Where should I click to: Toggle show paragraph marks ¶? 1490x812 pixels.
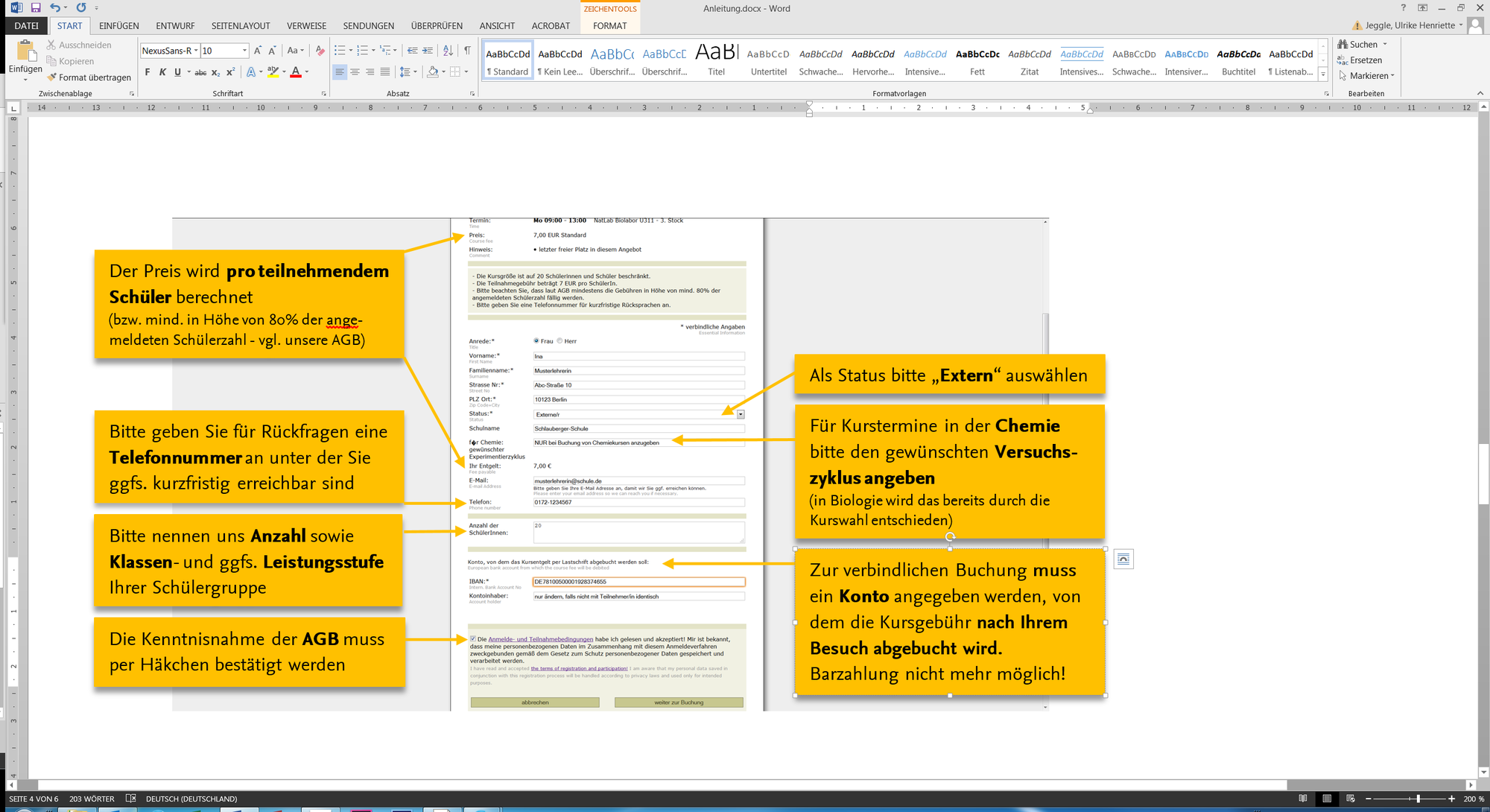[x=467, y=51]
